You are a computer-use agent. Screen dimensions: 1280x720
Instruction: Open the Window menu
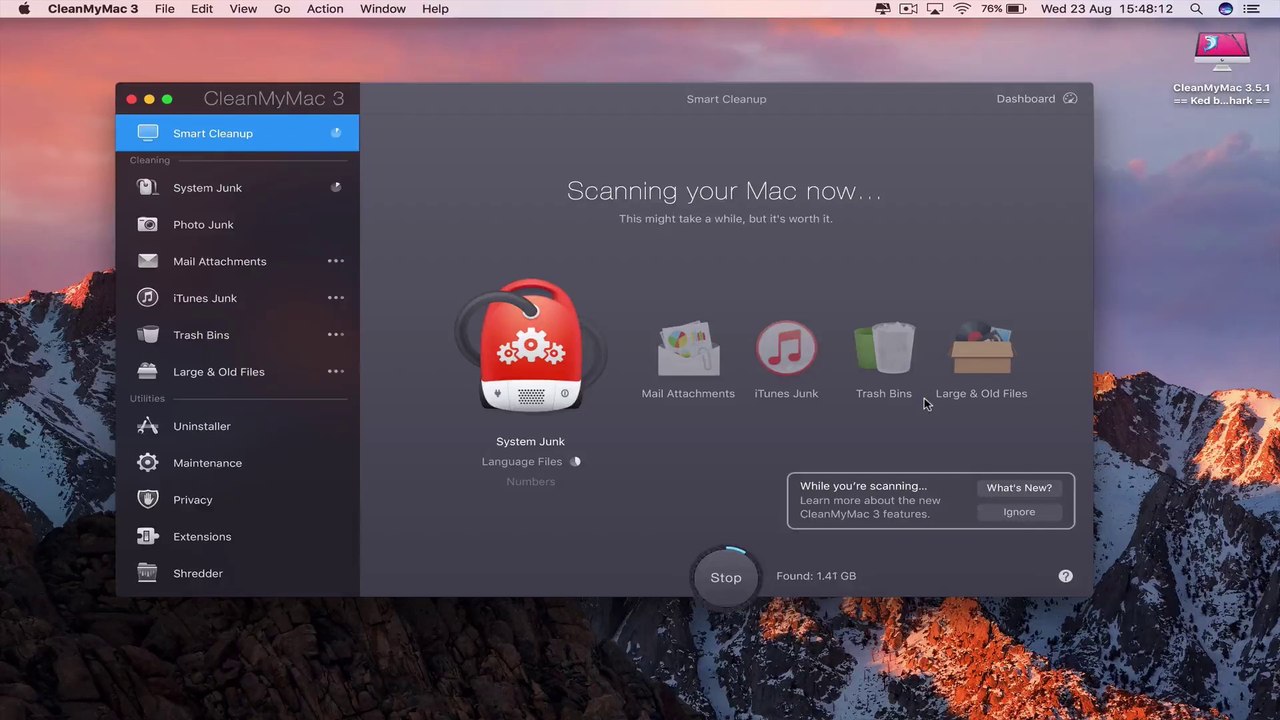(x=383, y=9)
